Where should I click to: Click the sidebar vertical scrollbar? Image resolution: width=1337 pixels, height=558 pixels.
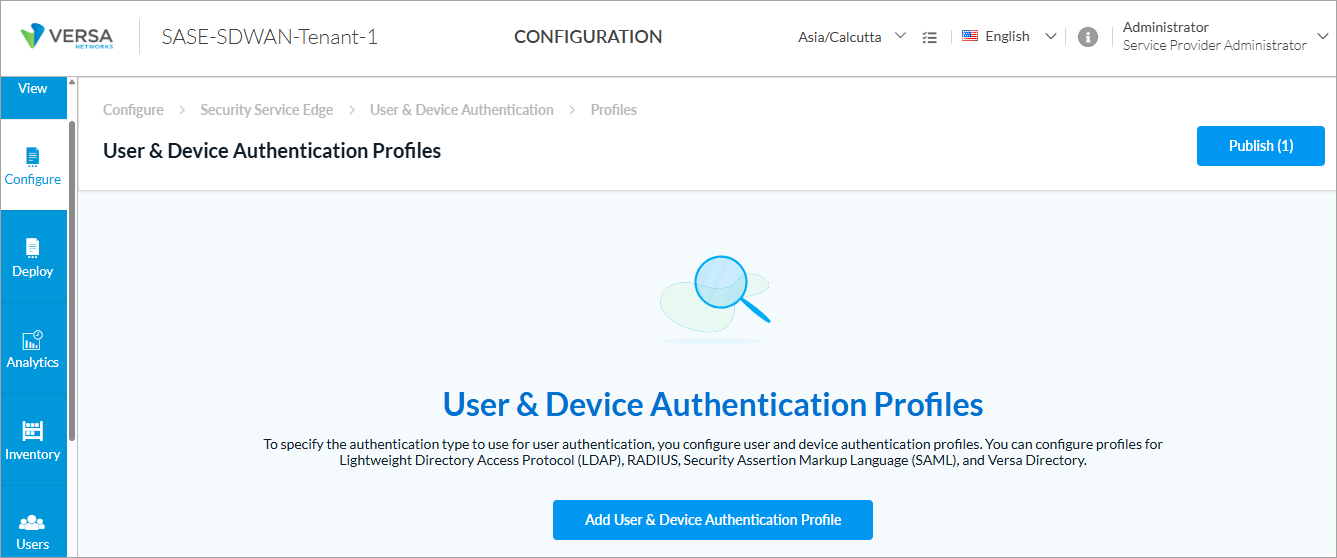tap(72, 280)
